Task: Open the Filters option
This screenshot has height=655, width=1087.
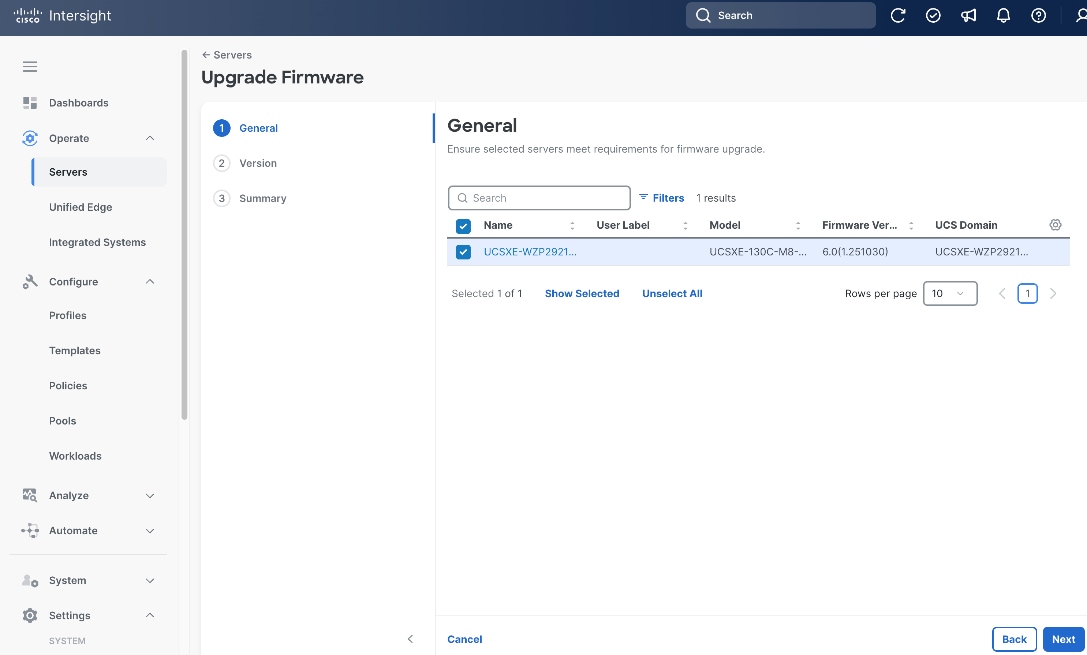Action: (661, 198)
